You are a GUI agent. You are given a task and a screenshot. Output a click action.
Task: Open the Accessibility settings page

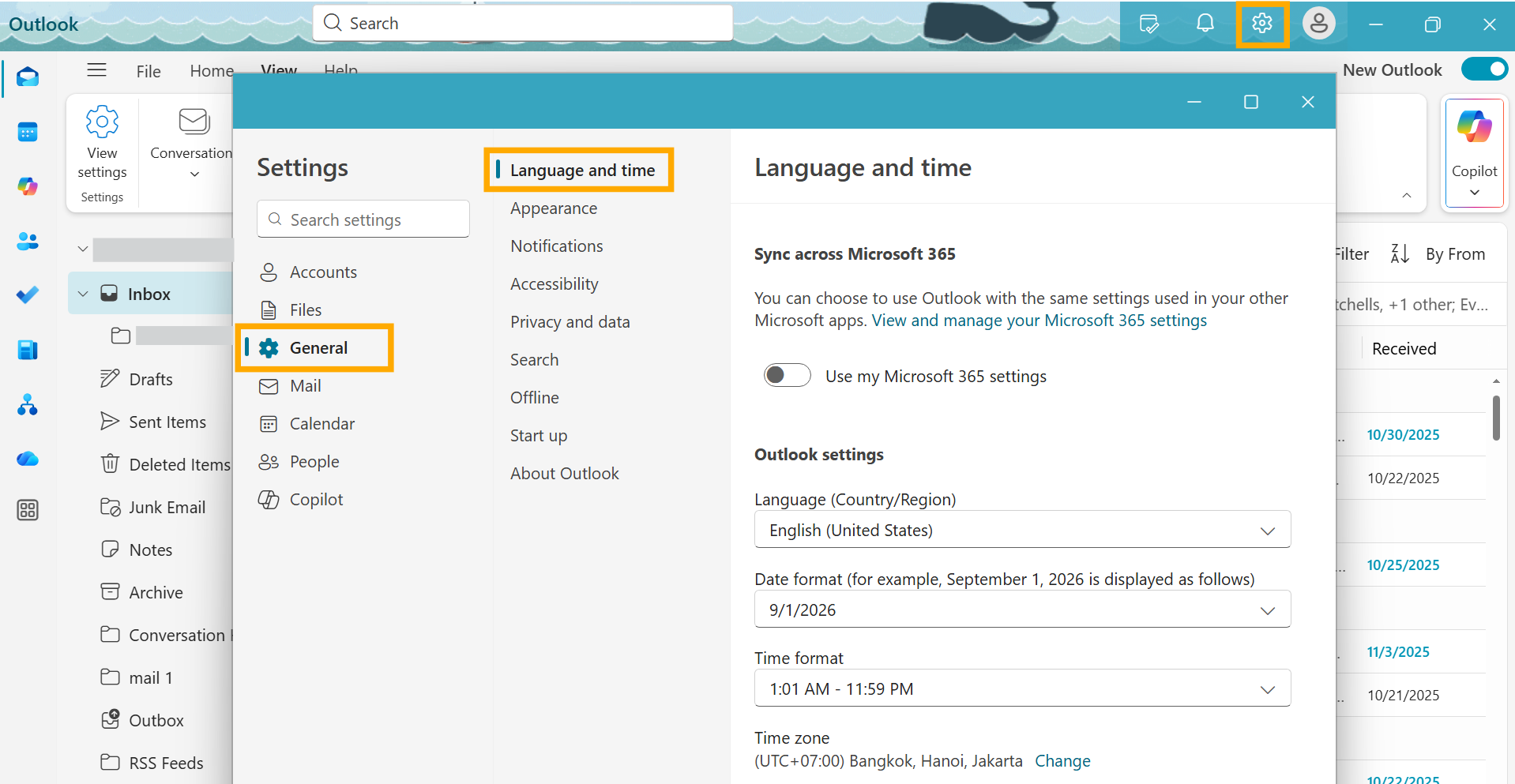[x=554, y=284]
